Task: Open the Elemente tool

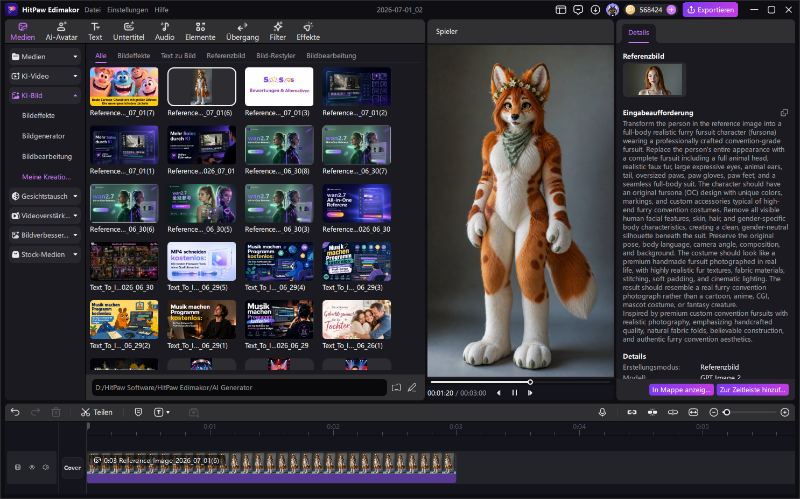Action: (200, 31)
